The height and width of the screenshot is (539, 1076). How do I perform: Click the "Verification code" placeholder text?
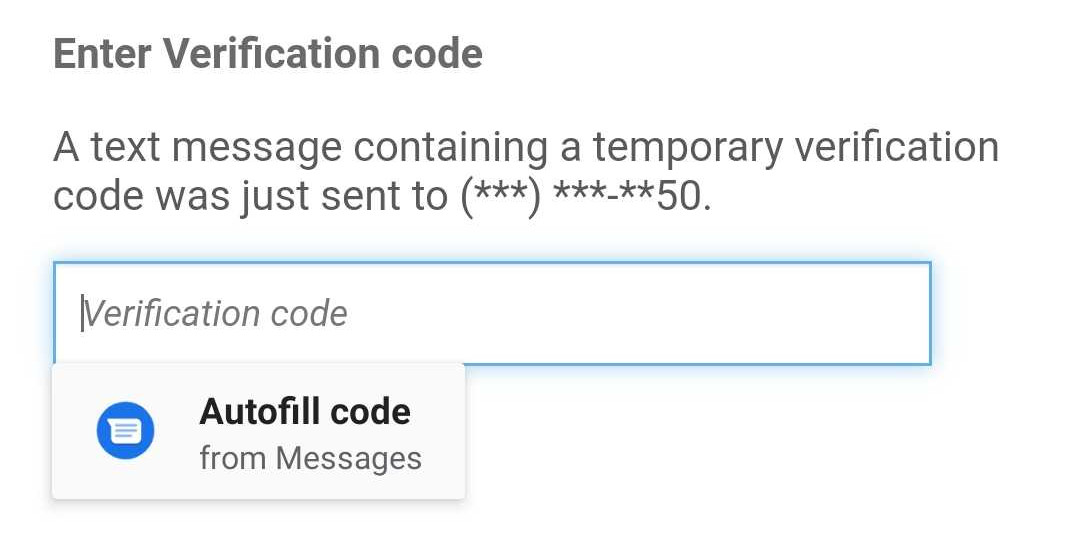(216, 314)
